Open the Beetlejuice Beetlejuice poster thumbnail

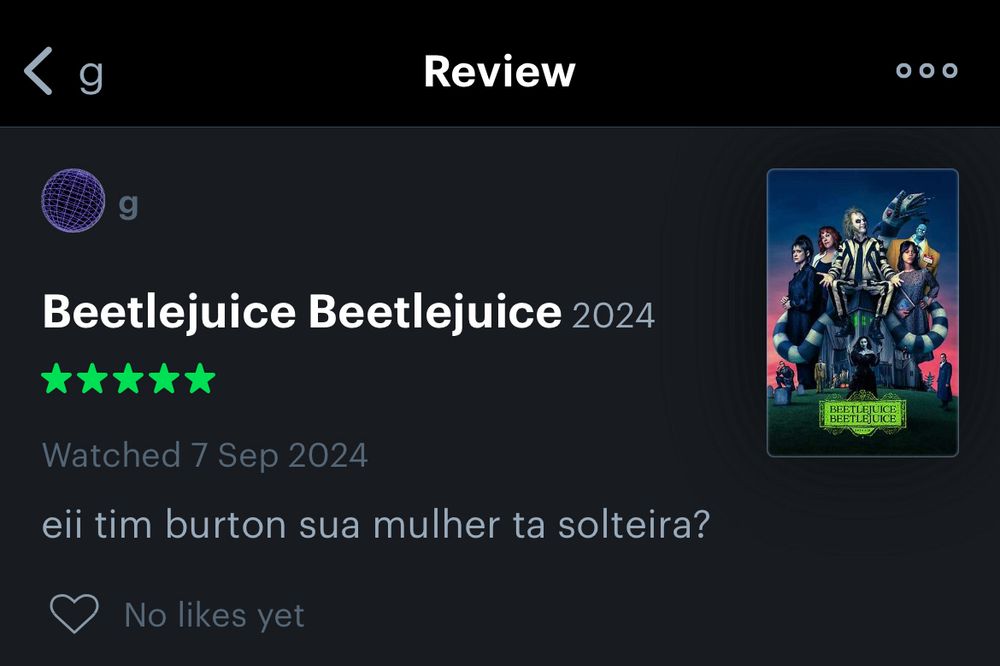862,313
